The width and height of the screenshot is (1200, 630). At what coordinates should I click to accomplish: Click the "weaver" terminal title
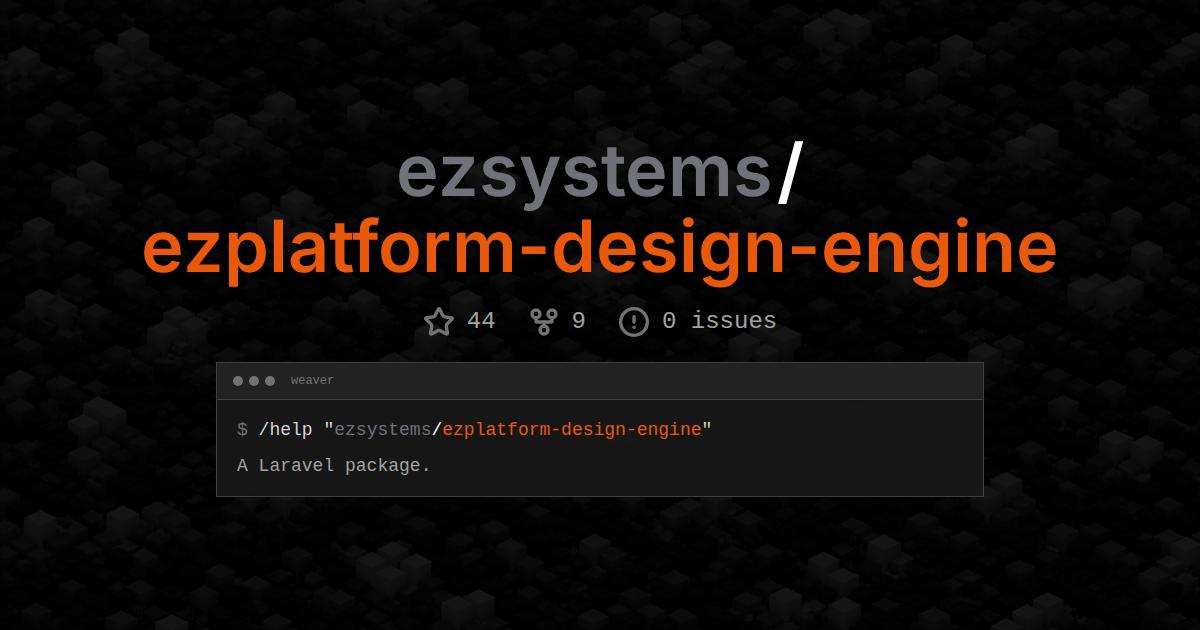(312, 381)
